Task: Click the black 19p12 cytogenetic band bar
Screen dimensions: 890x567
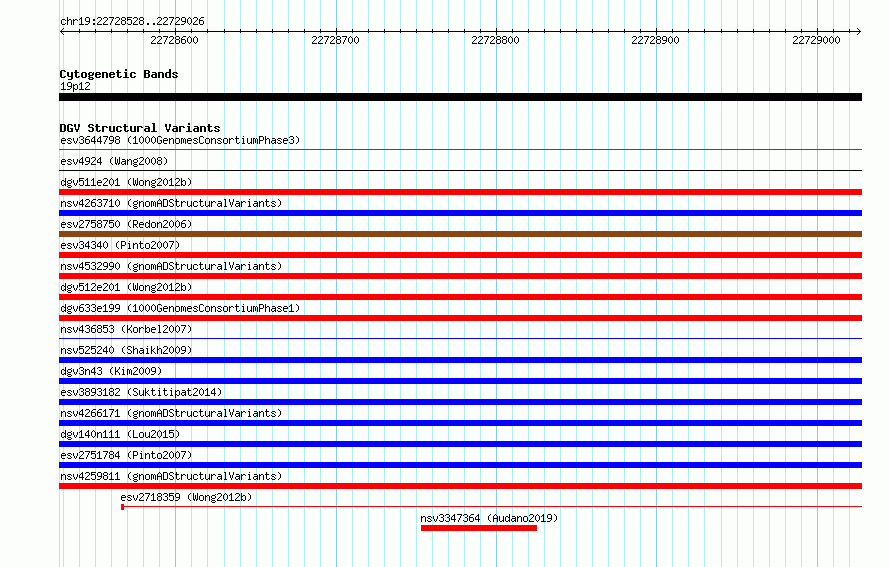Action: pyautogui.click(x=460, y=97)
